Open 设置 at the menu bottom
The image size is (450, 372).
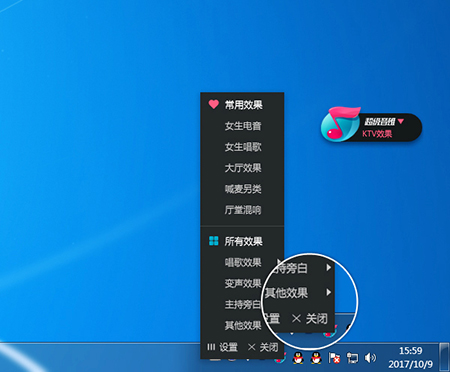222,347
